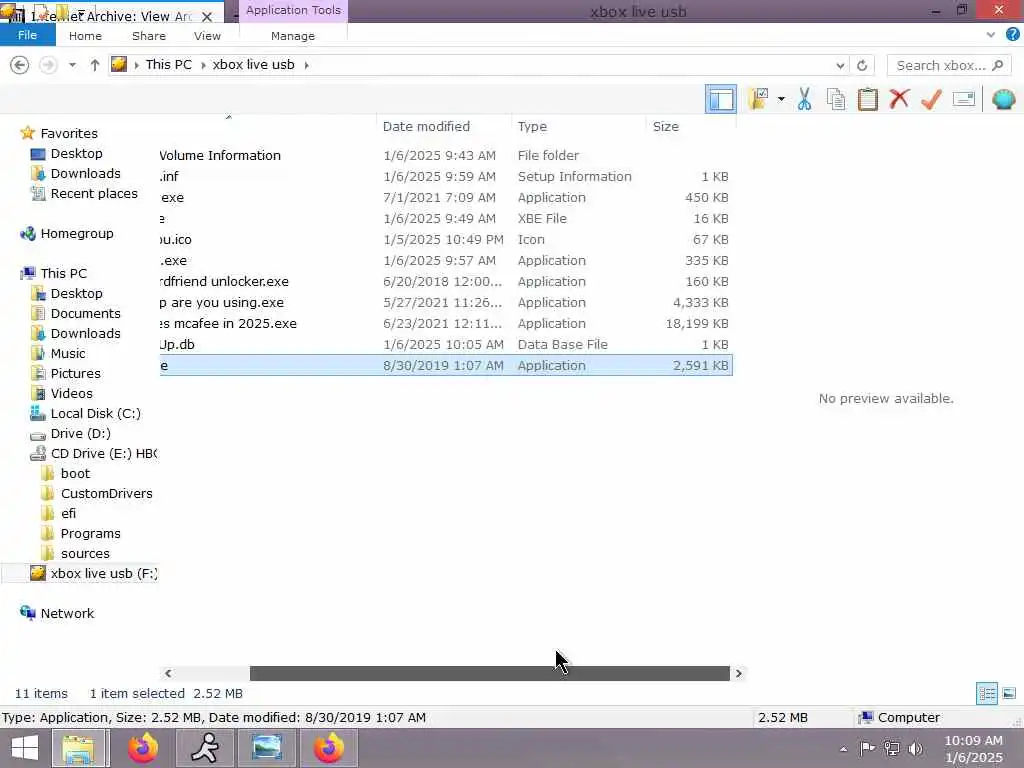Open dropdown arrow beside folder options icon

click(x=781, y=99)
